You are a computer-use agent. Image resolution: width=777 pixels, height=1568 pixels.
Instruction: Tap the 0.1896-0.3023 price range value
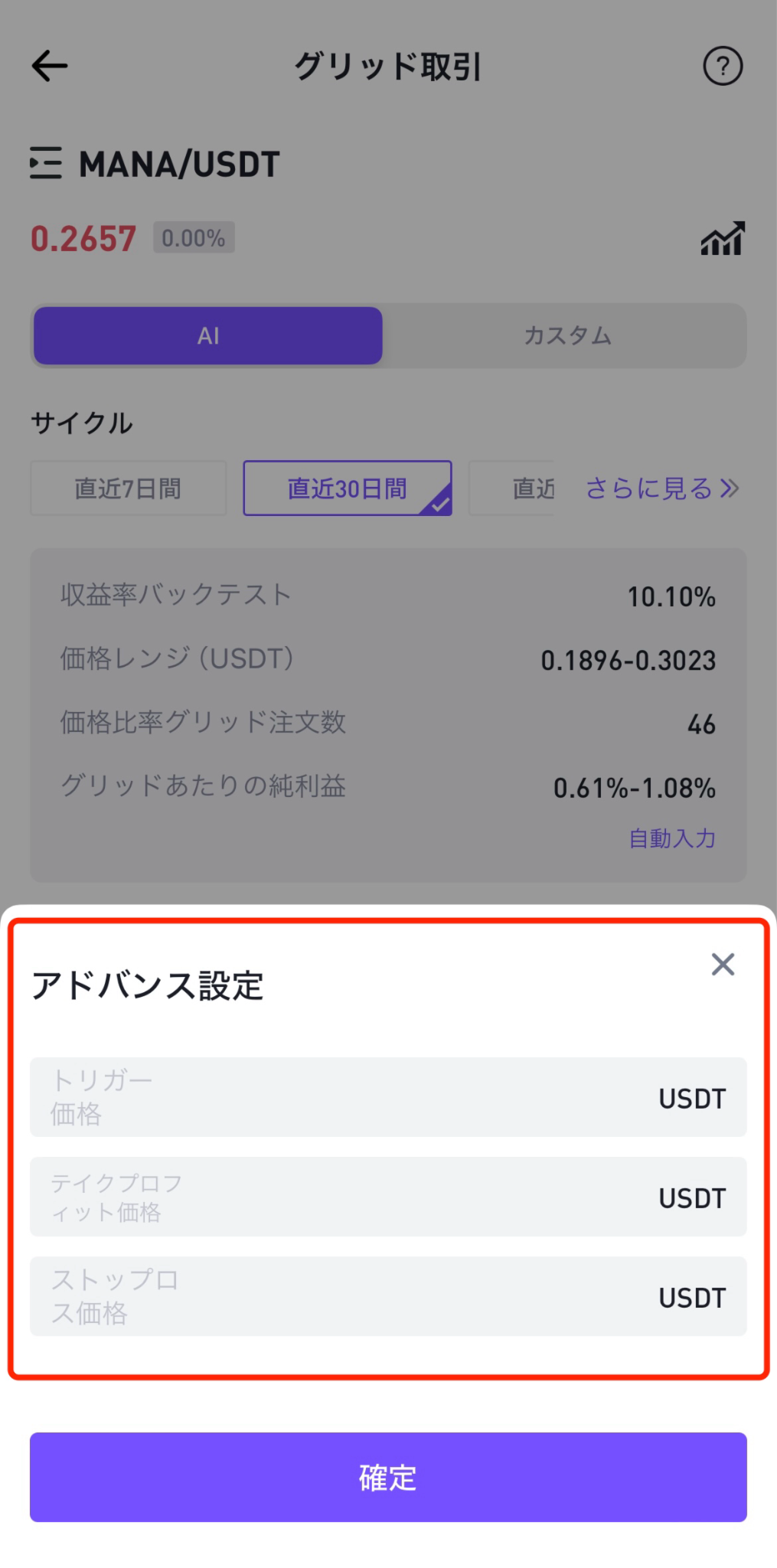[x=628, y=660]
